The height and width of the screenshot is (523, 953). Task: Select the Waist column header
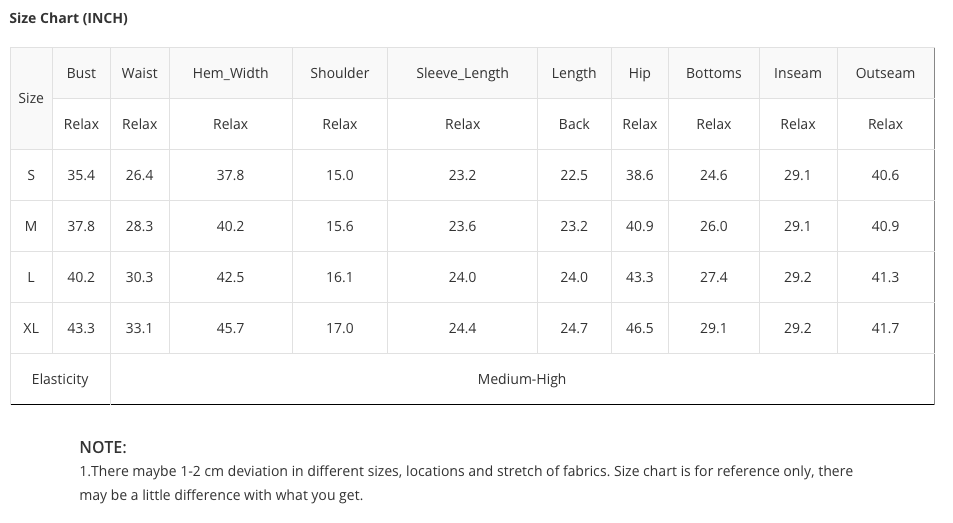139,73
